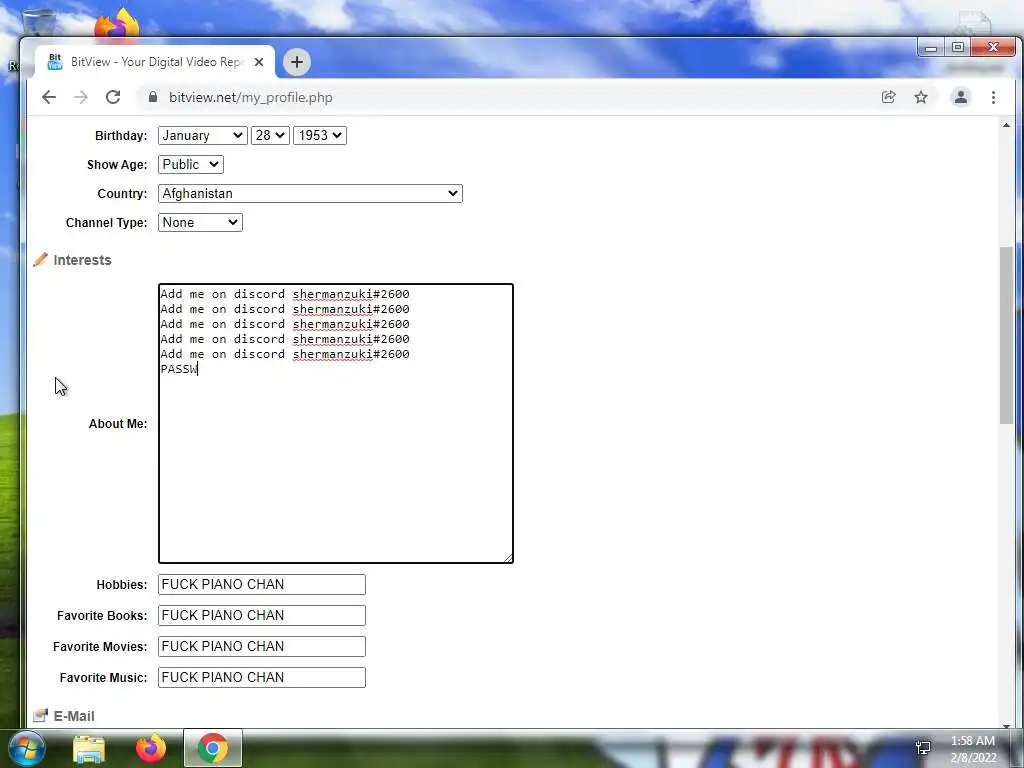Open the birthday year dropdown showing 1953

tap(319, 135)
